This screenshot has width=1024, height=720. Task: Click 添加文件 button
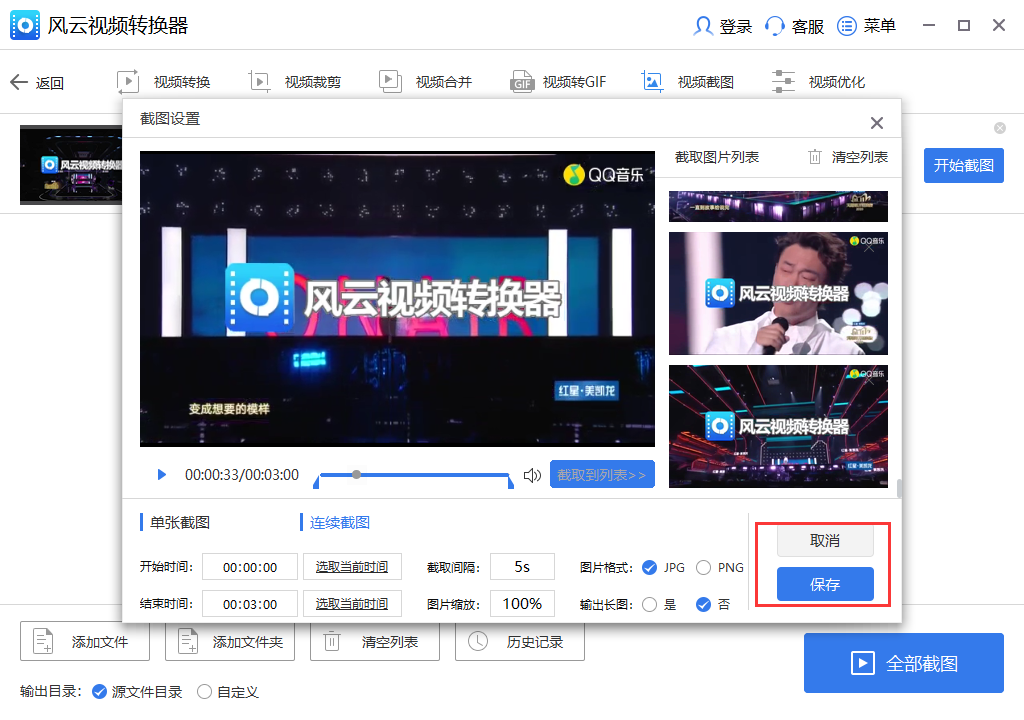[85, 642]
